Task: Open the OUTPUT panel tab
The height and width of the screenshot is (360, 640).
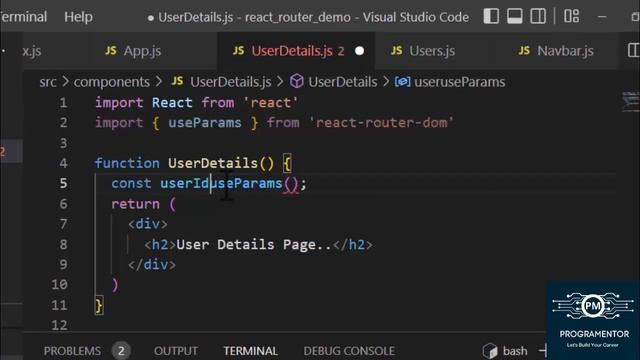Action: (x=176, y=351)
